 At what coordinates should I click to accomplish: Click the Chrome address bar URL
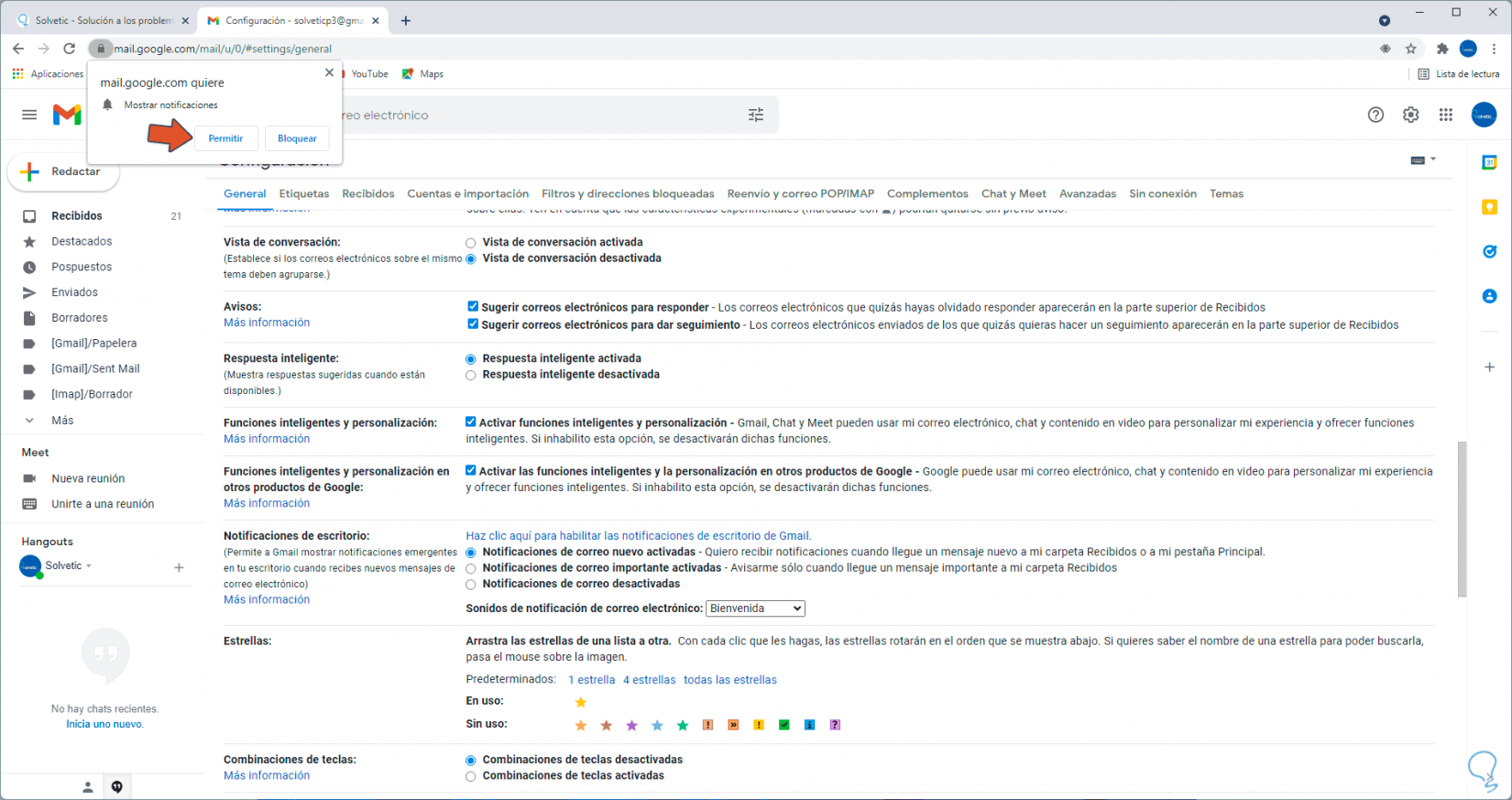coord(223,49)
